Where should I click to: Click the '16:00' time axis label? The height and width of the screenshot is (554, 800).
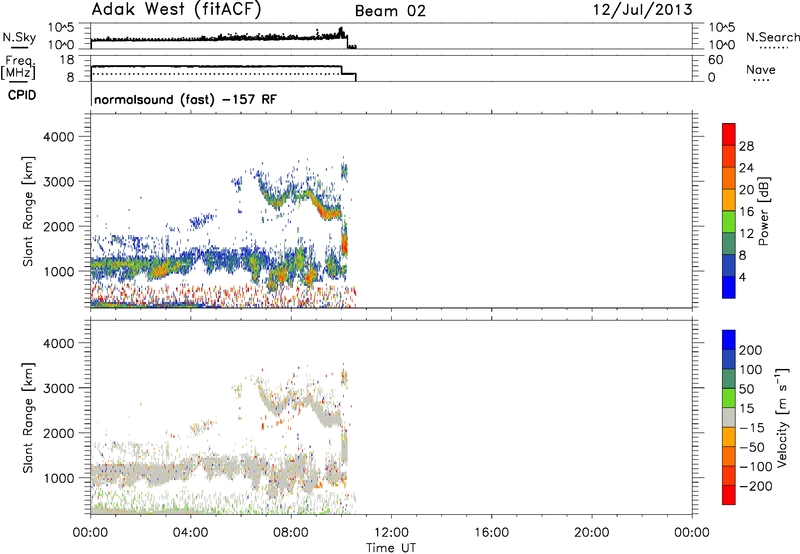[x=491, y=533]
